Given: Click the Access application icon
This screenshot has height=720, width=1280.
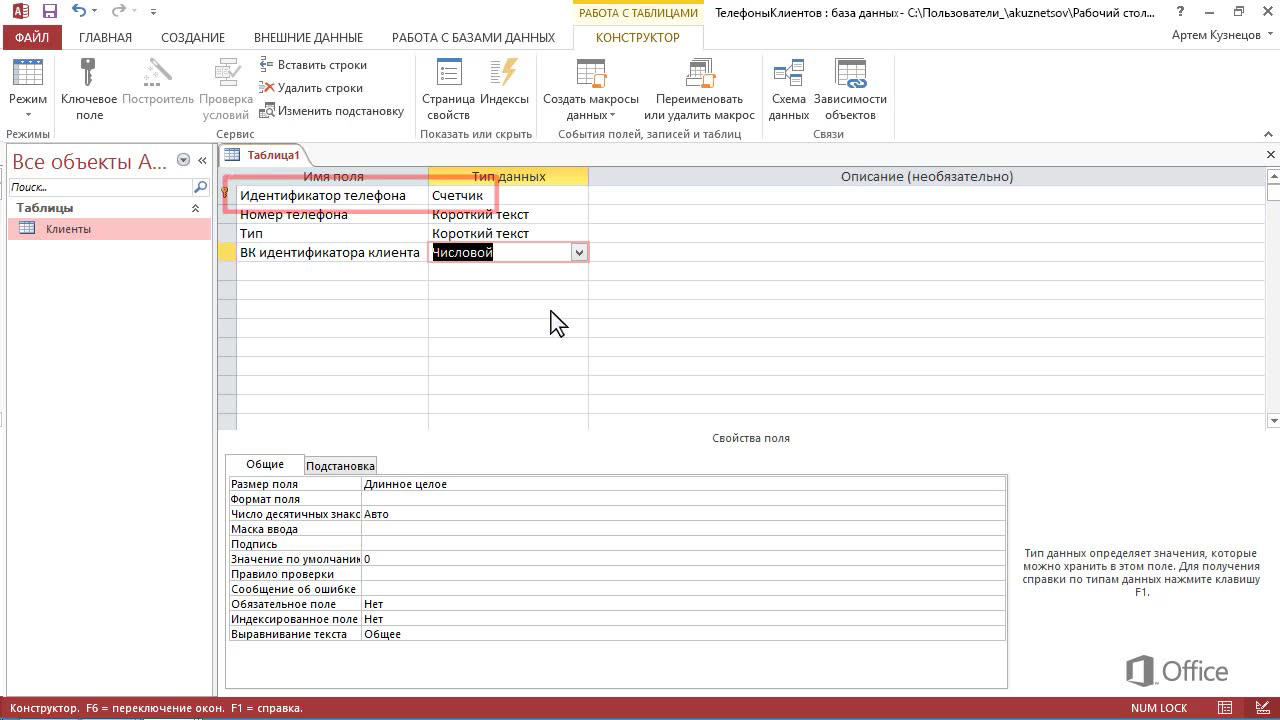Looking at the screenshot, I should coord(19,11).
